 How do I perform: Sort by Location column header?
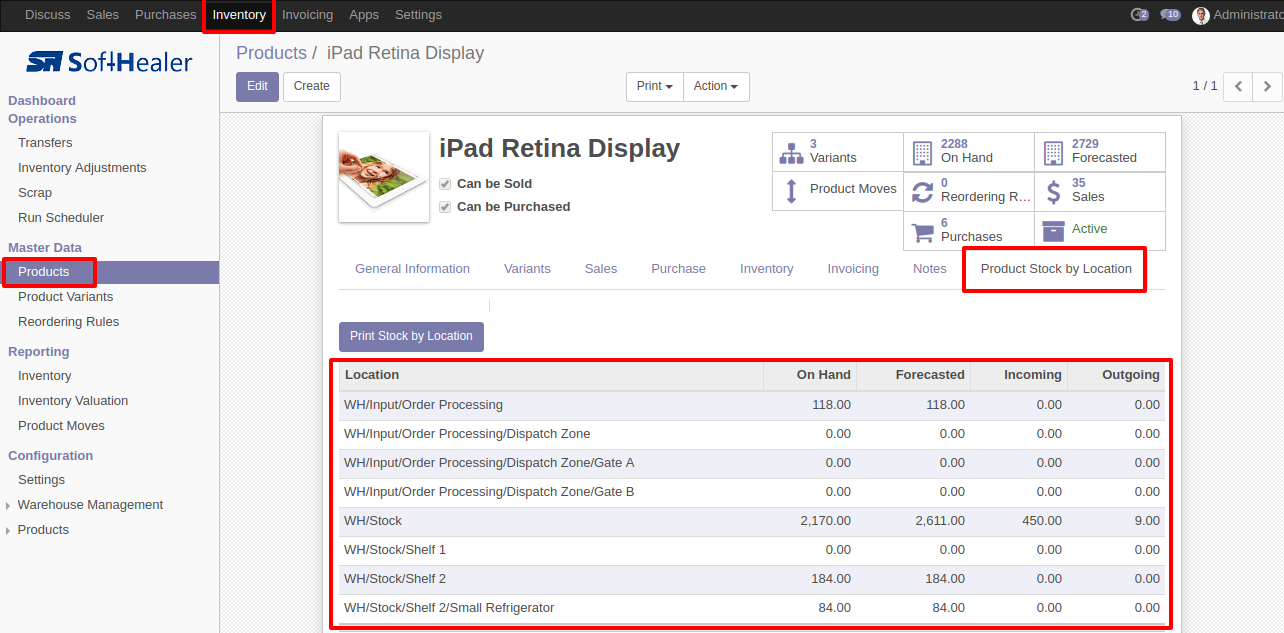[551, 376]
